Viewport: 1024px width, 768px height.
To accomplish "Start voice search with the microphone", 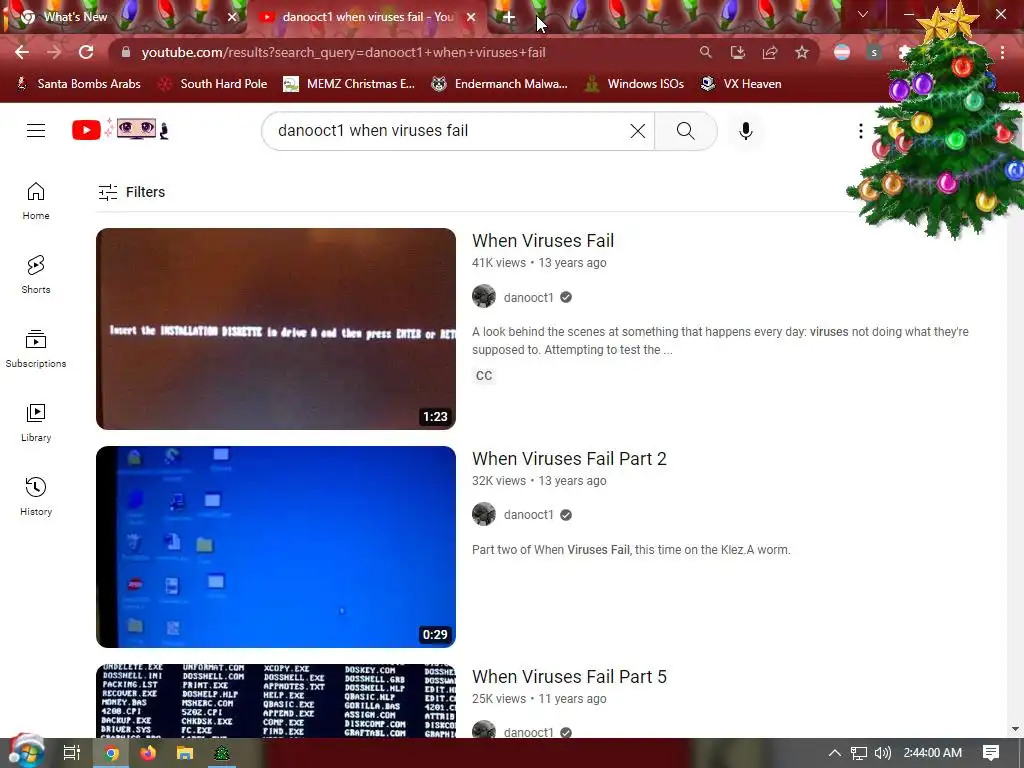I will (x=745, y=131).
